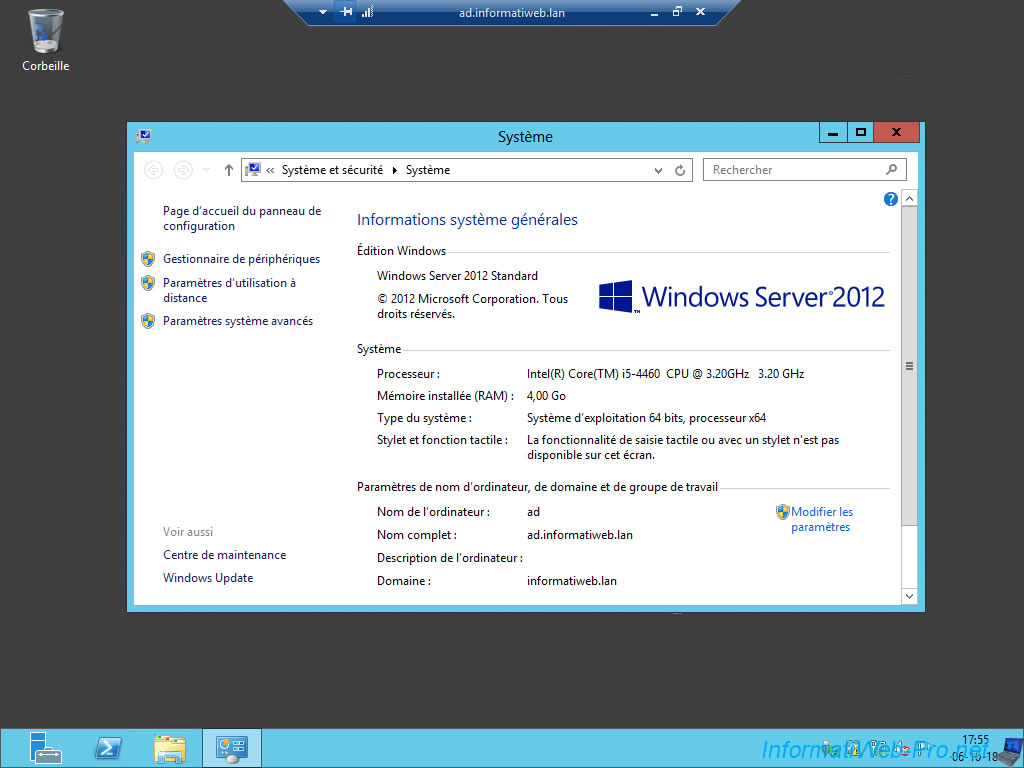The image size is (1024, 768).
Task: Click the pin icon on the remote connection bar
Action: 346,12
